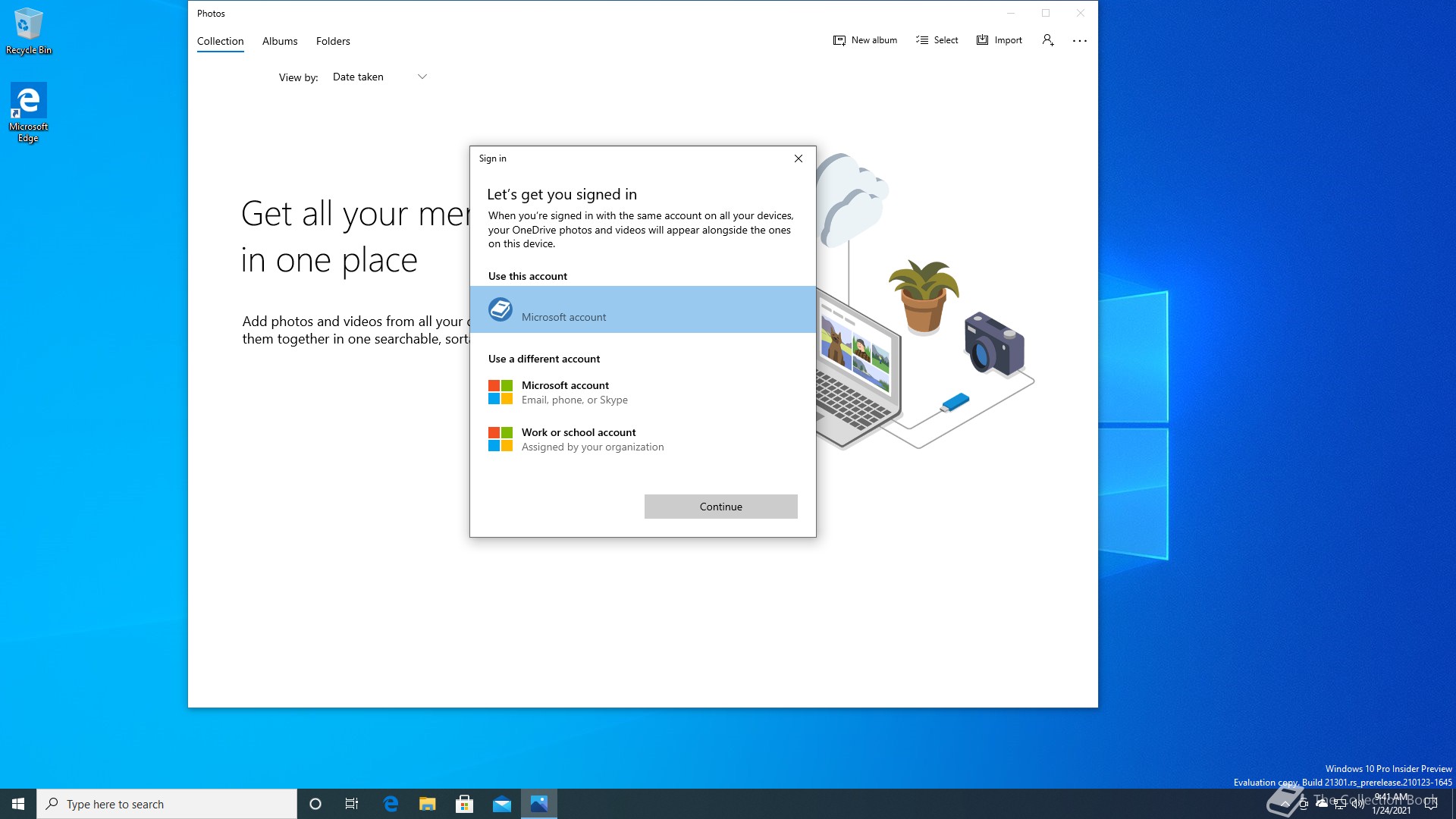The width and height of the screenshot is (1456, 819).
Task: Click the Task View taskbar icon
Action: [x=352, y=804]
